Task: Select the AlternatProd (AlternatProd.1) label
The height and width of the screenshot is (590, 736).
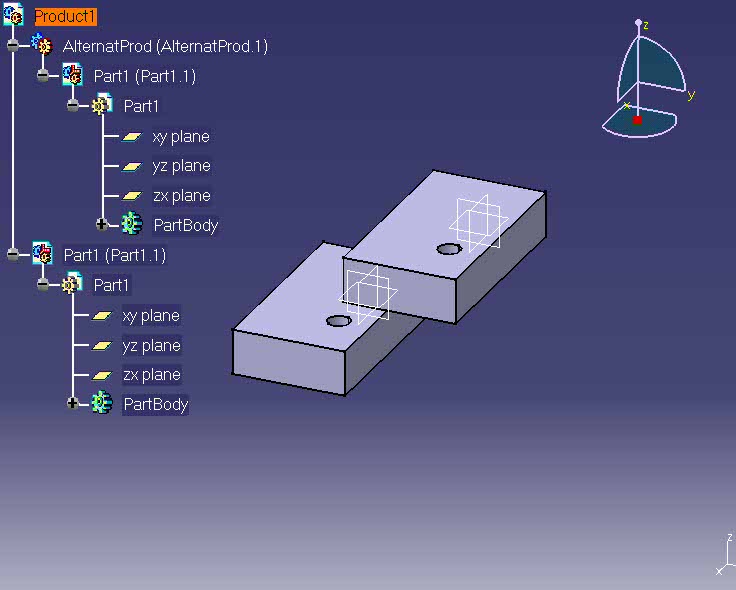Action: click(x=165, y=46)
